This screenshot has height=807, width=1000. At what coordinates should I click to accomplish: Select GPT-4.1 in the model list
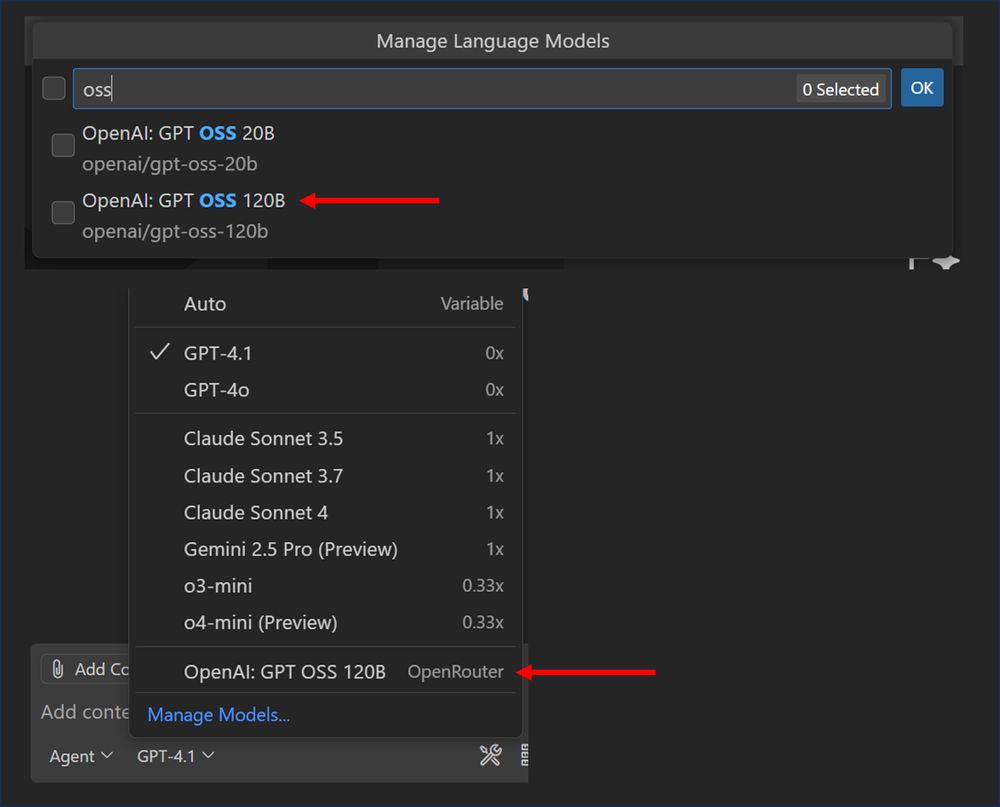point(325,353)
